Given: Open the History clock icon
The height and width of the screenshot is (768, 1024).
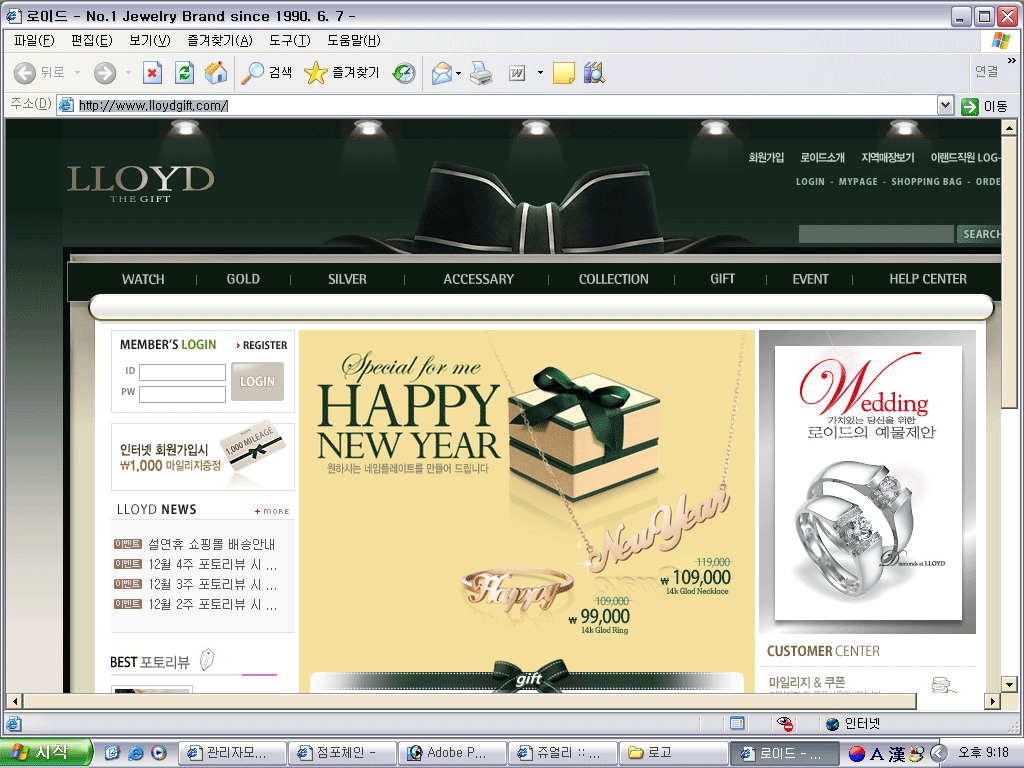Looking at the screenshot, I should pos(404,72).
